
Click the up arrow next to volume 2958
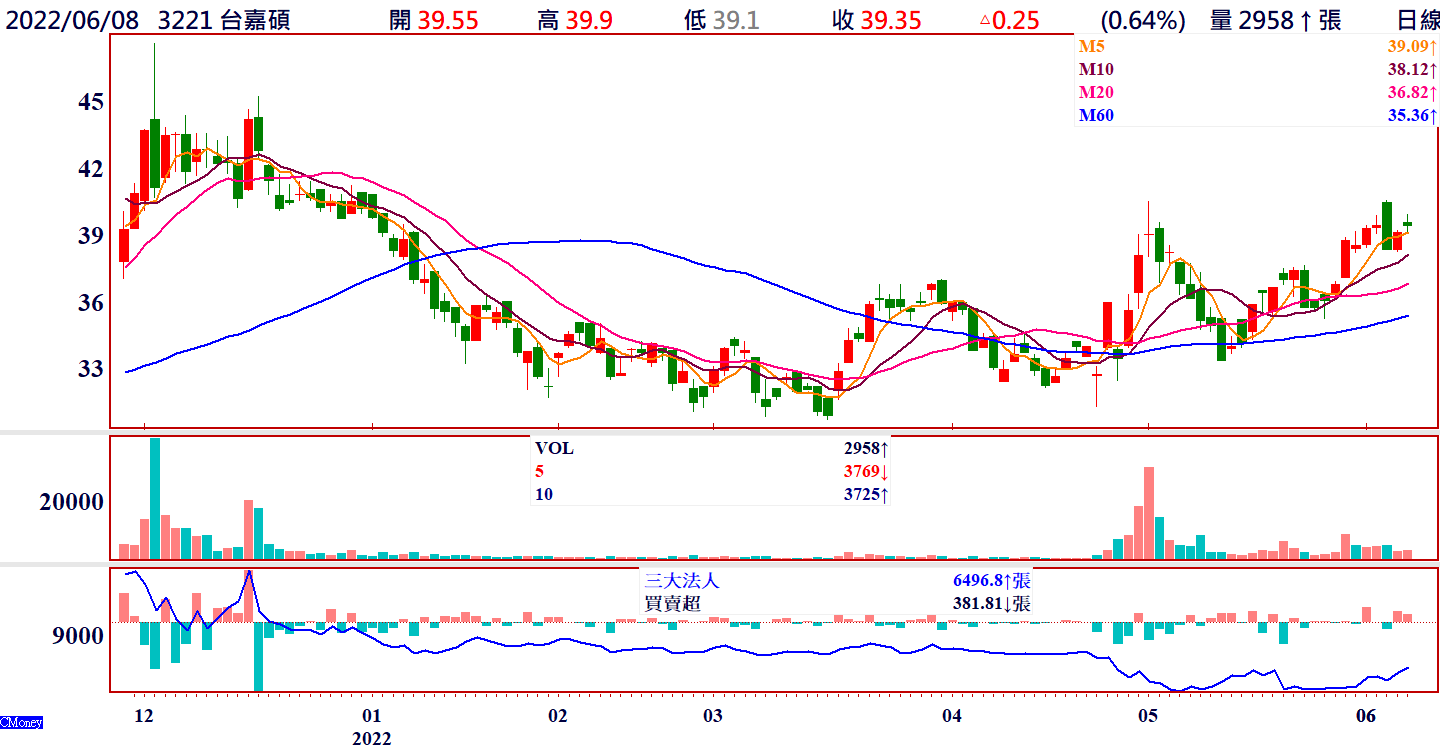1305,21
